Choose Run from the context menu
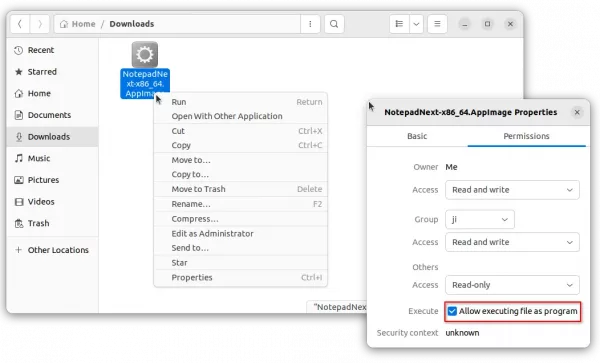The image size is (600, 363). pos(241,102)
